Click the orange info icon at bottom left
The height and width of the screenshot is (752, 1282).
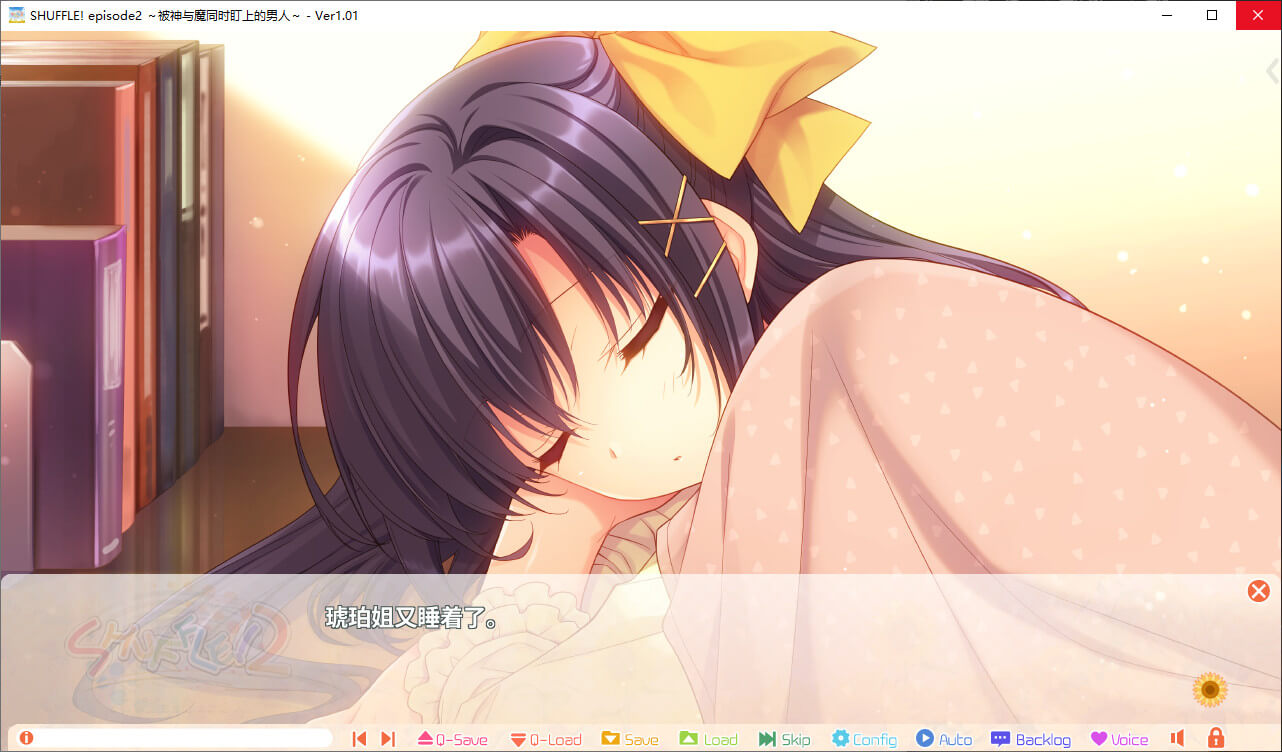click(x=26, y=738)
